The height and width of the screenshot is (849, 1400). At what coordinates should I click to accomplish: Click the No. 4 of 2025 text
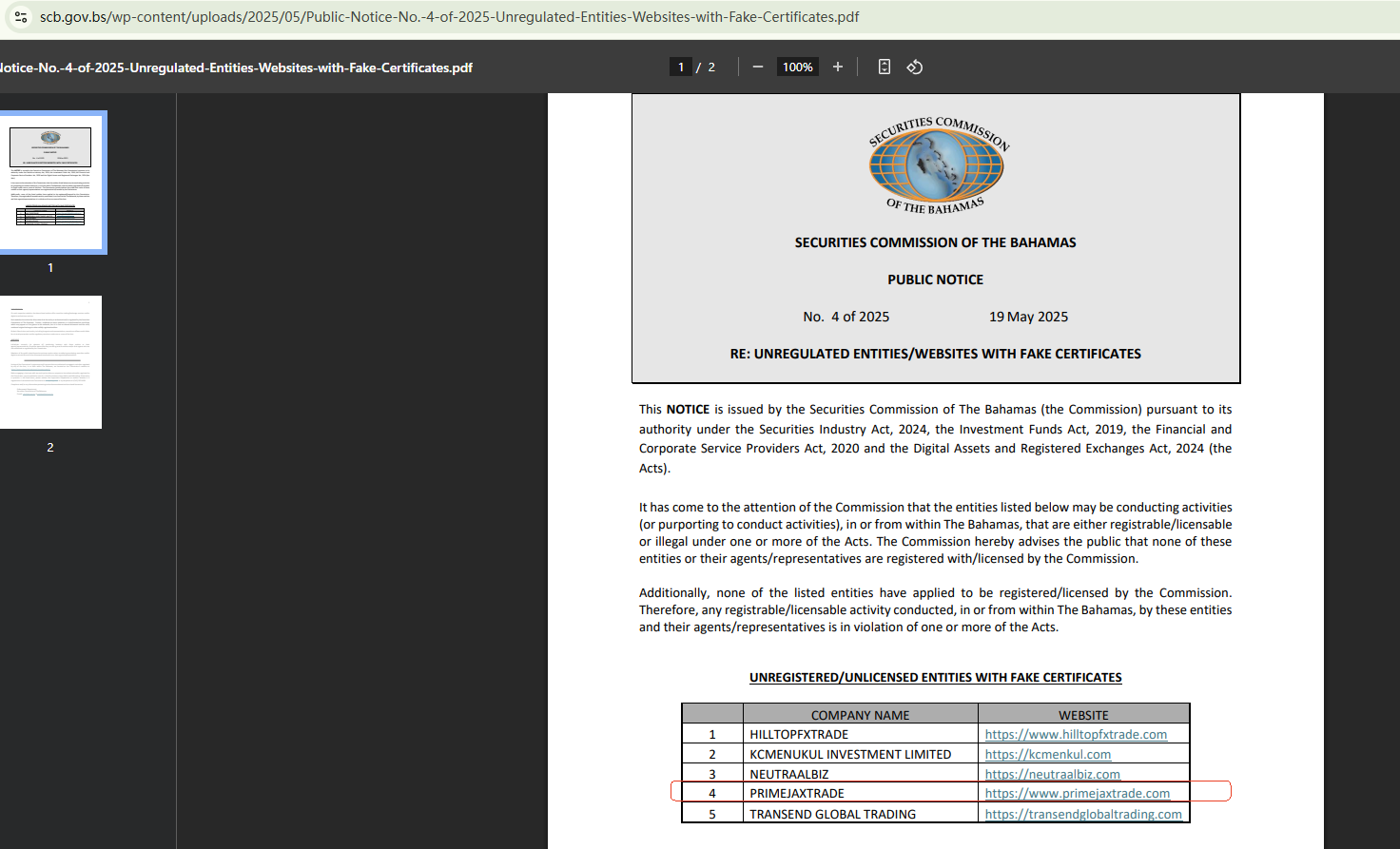[846, 317]
